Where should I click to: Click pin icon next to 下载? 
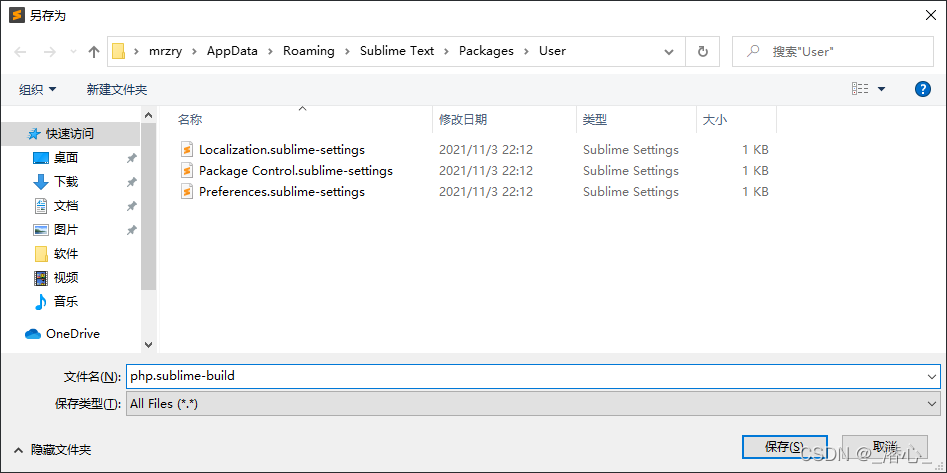click(131, 182)
